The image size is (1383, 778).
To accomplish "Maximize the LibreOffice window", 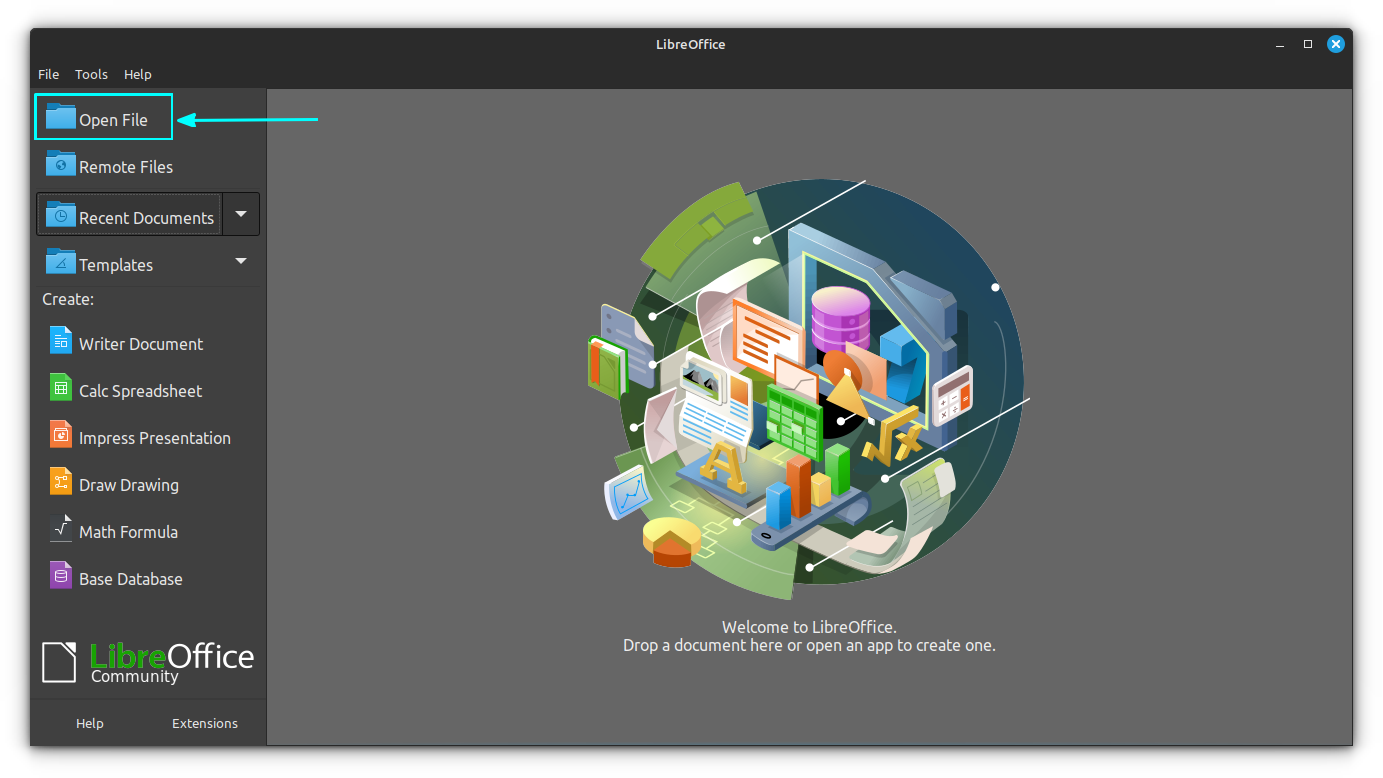I will tap(1307, 44).
